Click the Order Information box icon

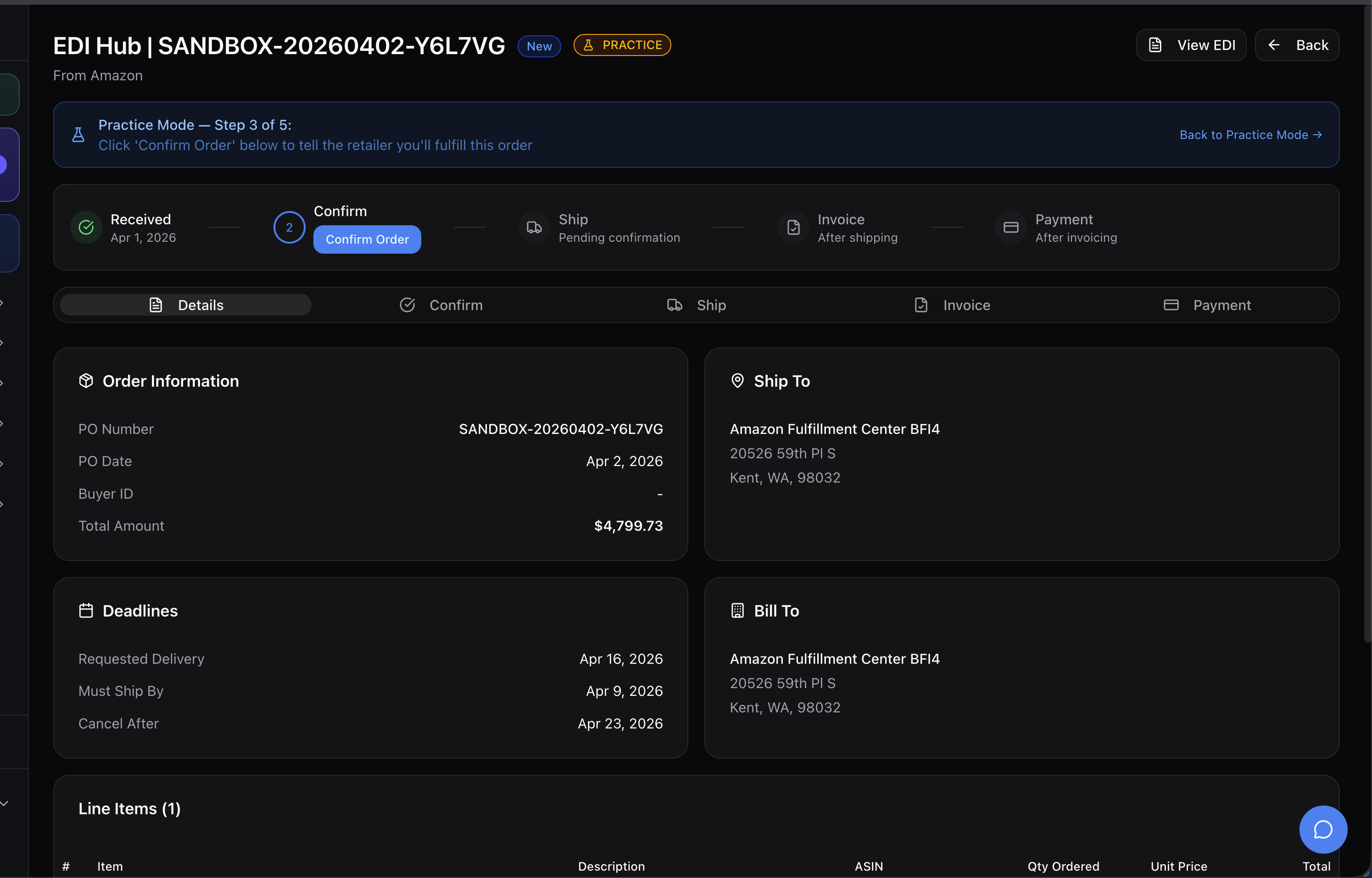point(86,380)
